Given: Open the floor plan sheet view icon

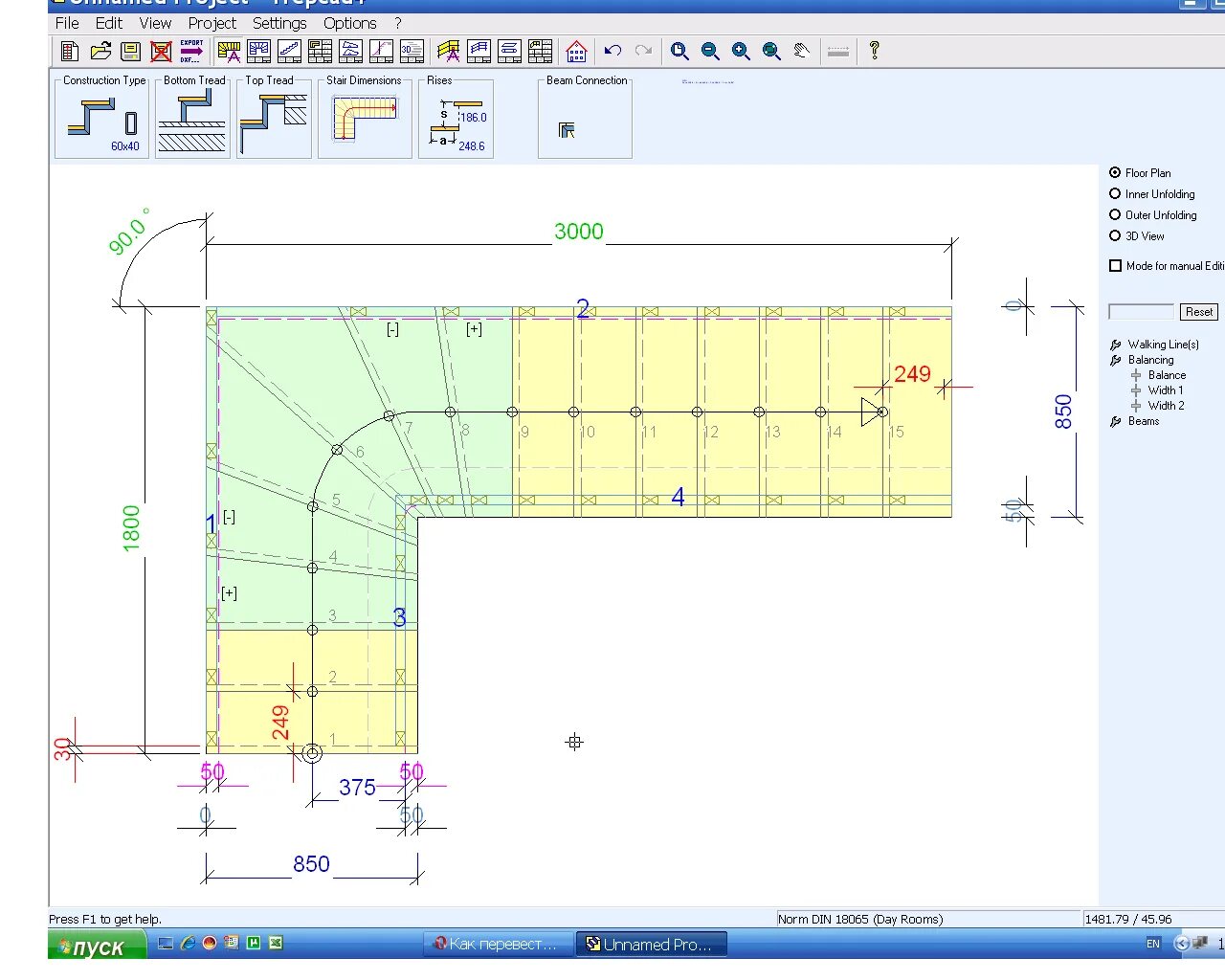Looking at the screenshot, I should click(x=259, y=51).
